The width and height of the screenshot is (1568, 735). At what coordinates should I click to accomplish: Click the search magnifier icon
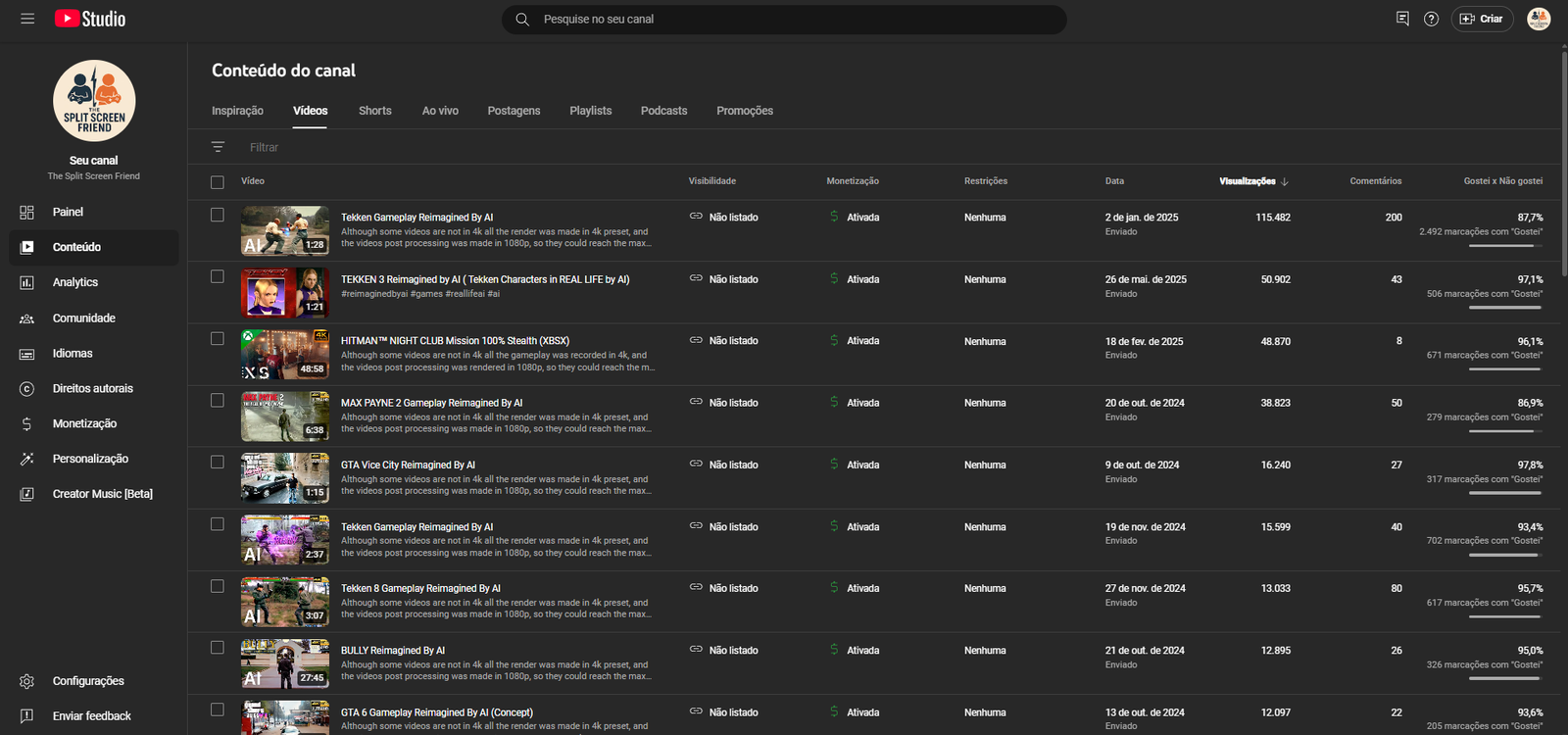tap(522, 20)
